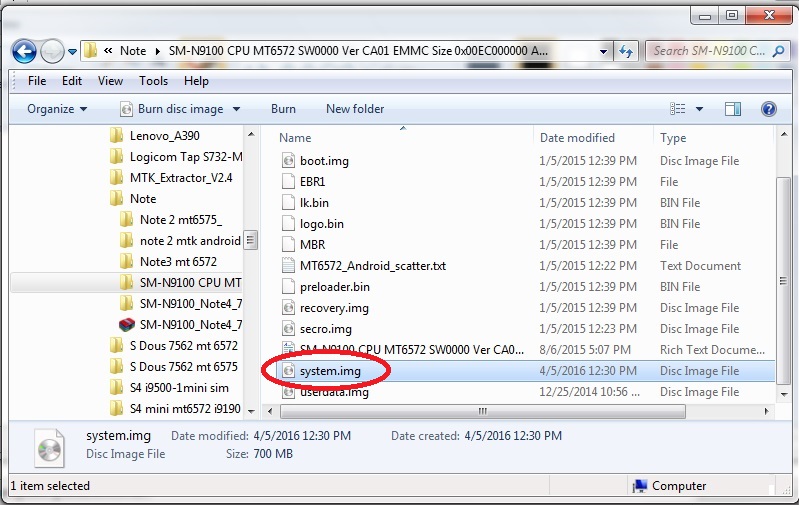Expand the Burn disc image dropdown arrow
This screenshot has height=505, width=799.
pos(236,109)
